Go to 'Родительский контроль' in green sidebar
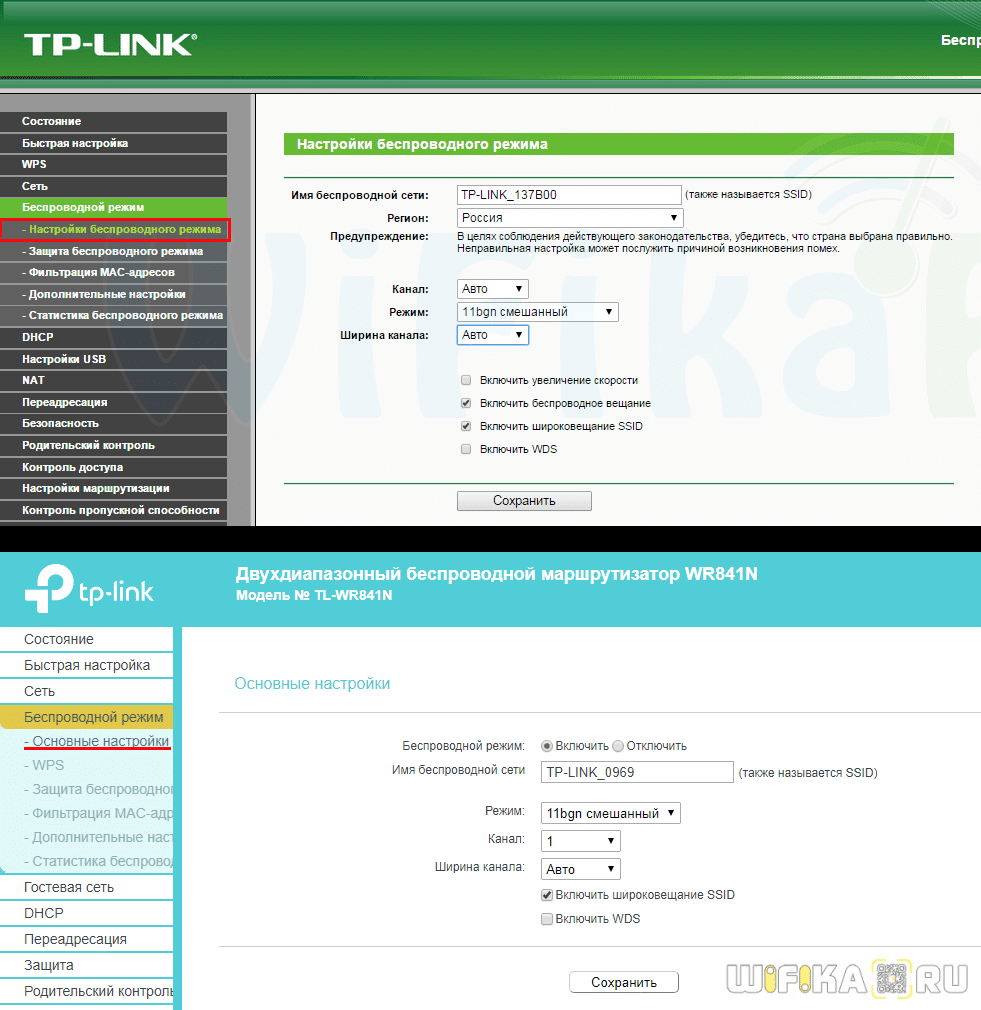981x1010 pixels. click(88, 445)
